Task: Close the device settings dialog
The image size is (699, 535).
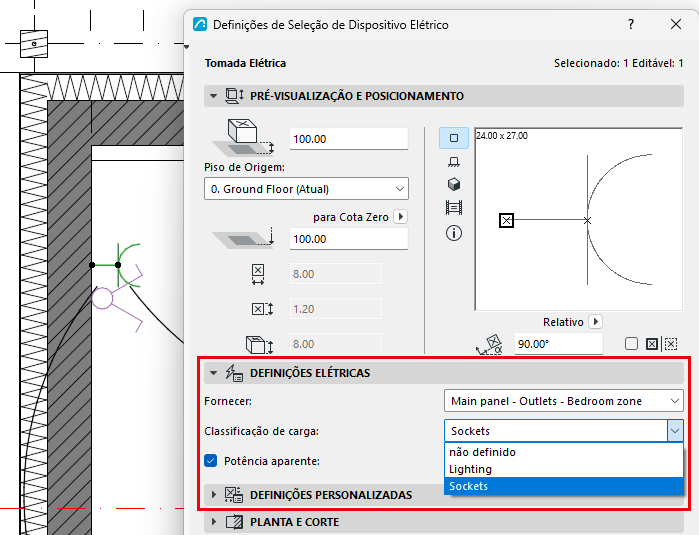Action: (676, 24)
